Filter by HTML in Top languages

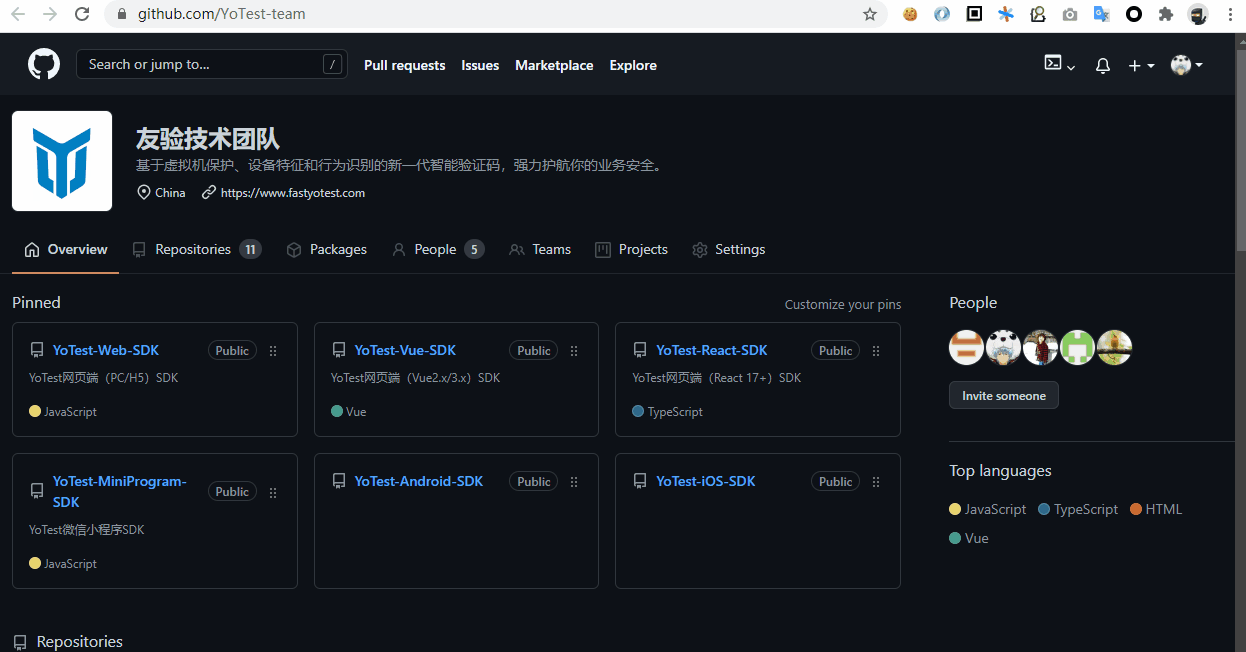tap(1156, 509)
